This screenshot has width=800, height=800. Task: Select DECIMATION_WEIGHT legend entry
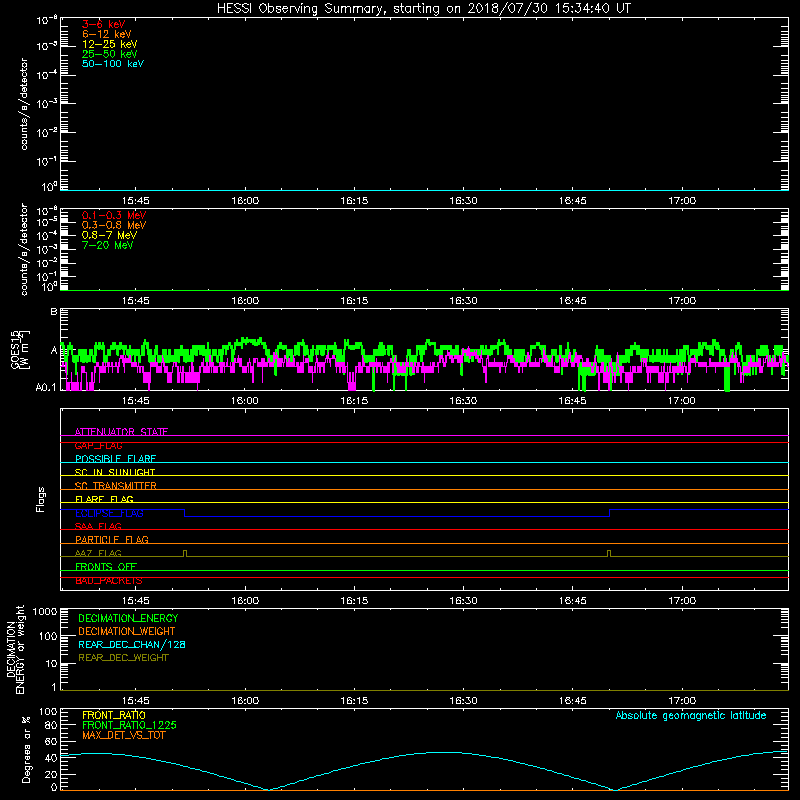tap(127, 631)
